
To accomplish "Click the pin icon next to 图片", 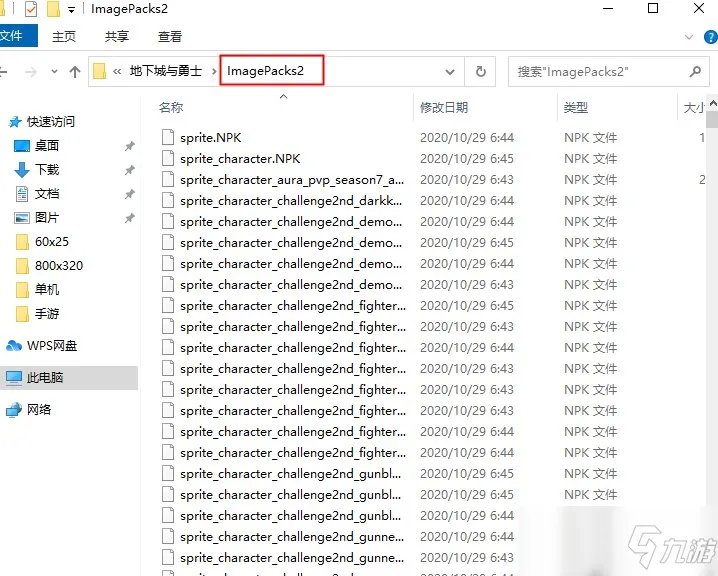I will [130, 218].
